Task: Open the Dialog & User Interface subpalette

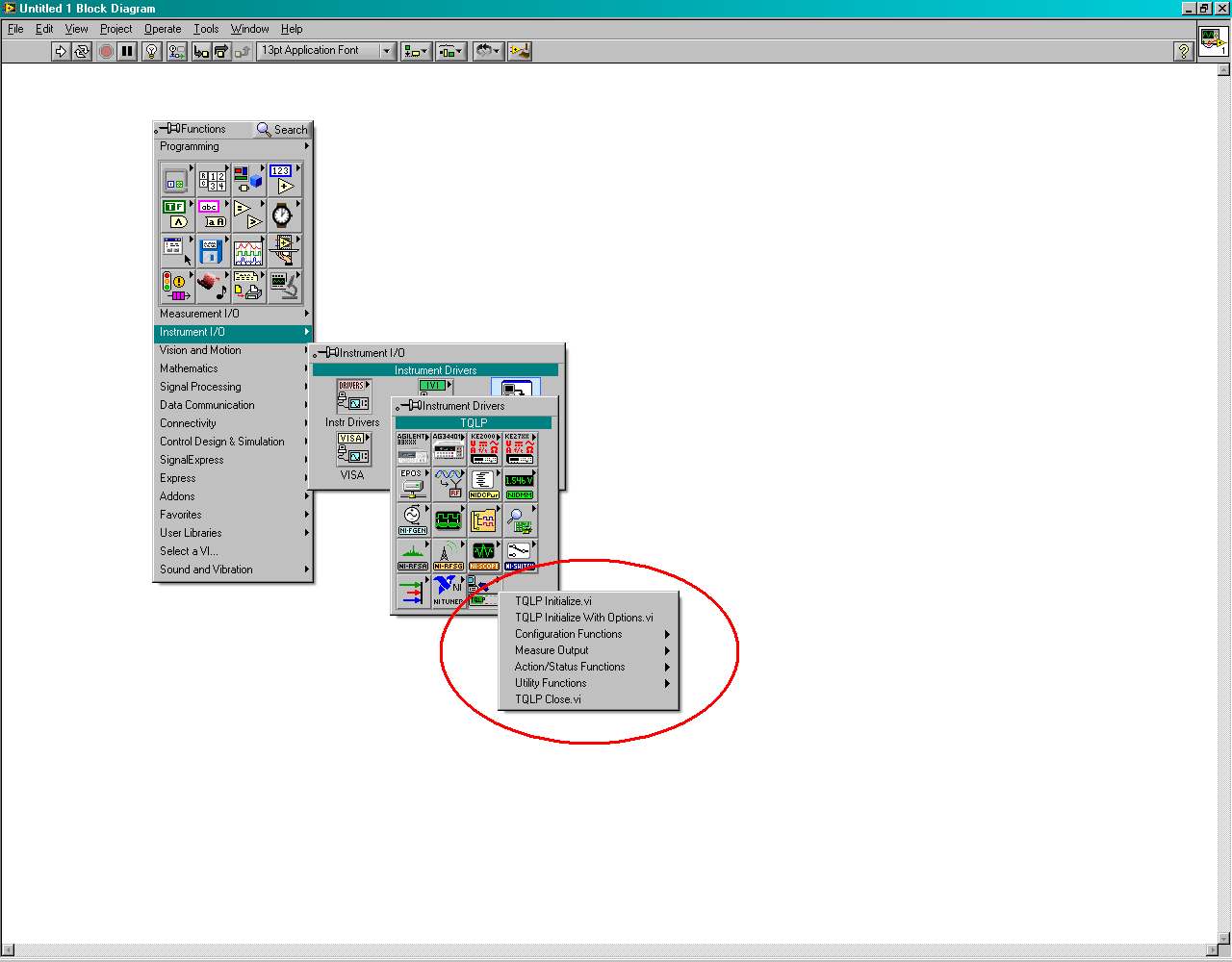Action: pyautogui.click(x=176, y=251)
